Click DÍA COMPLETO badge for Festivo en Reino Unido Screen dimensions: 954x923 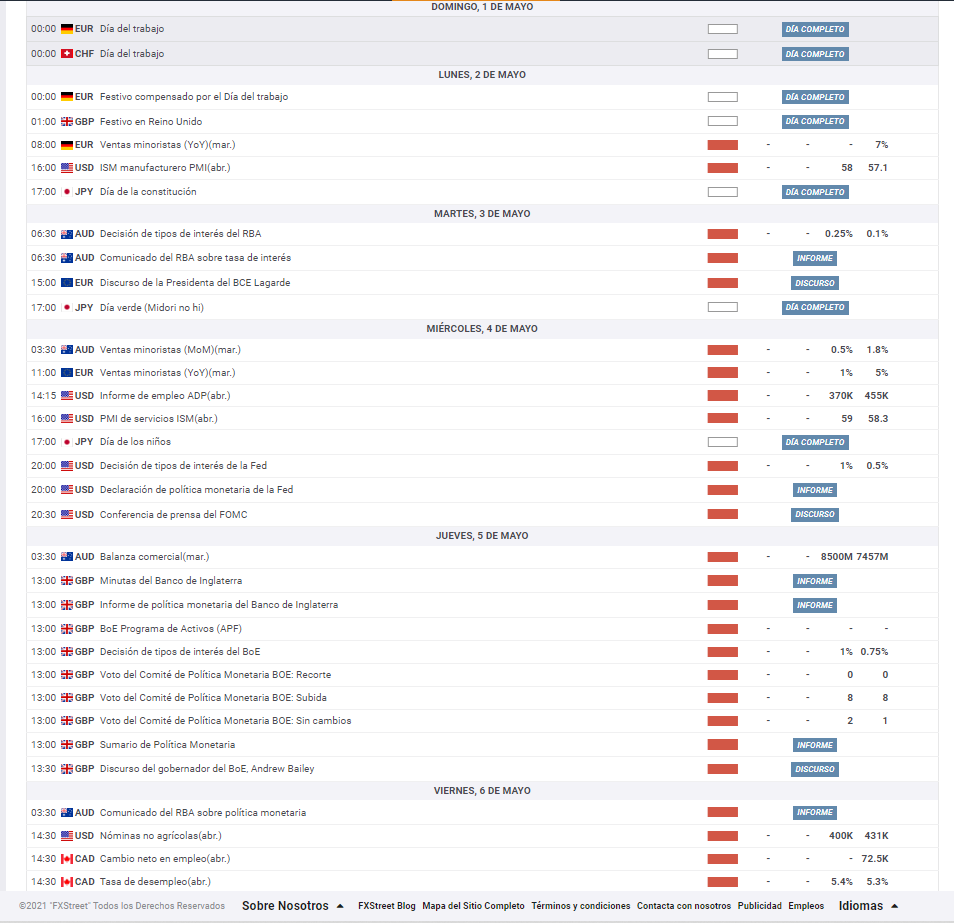tap(815, 121)
